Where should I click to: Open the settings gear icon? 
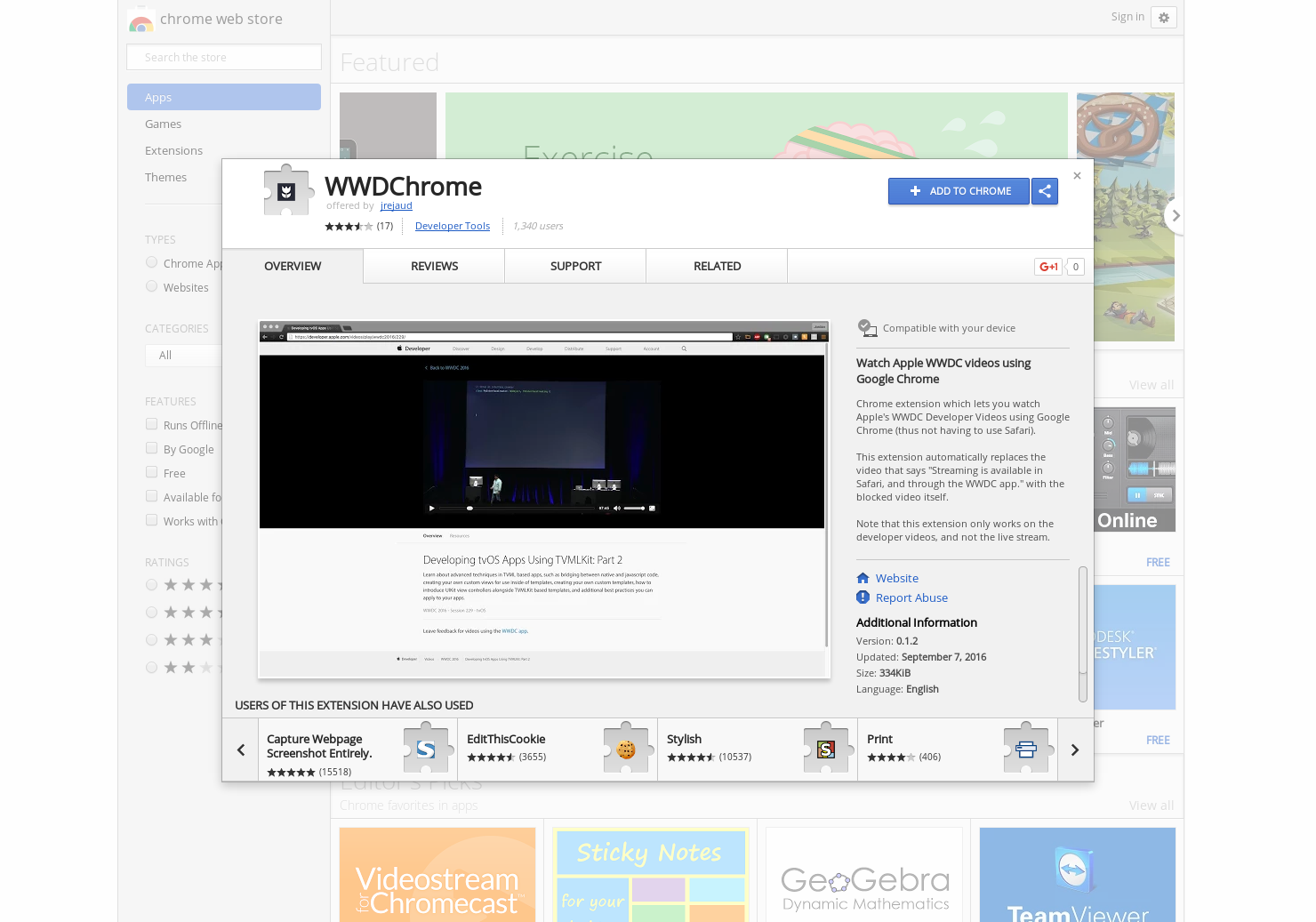1164,17
